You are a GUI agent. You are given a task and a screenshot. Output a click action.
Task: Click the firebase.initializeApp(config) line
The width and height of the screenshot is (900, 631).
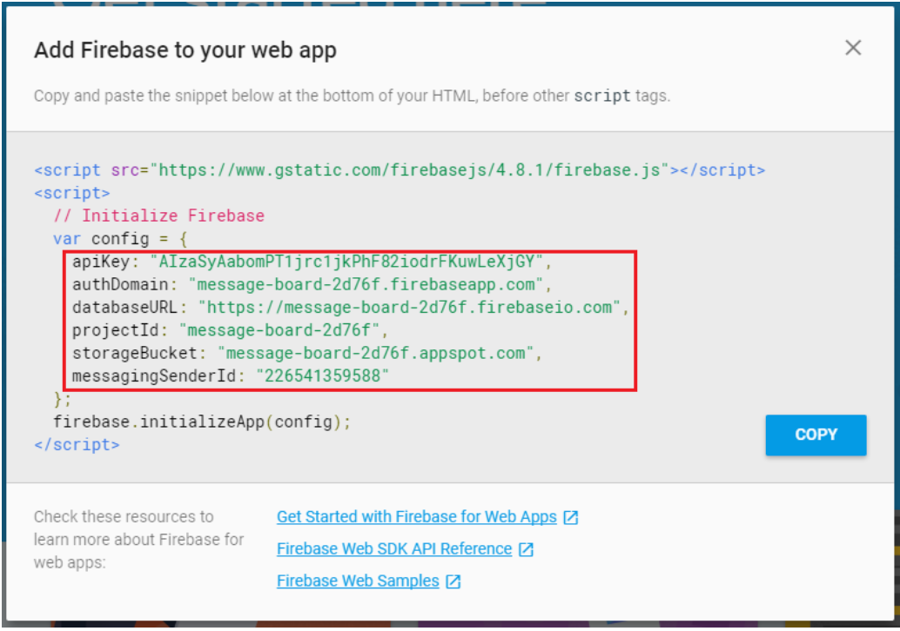202,421
